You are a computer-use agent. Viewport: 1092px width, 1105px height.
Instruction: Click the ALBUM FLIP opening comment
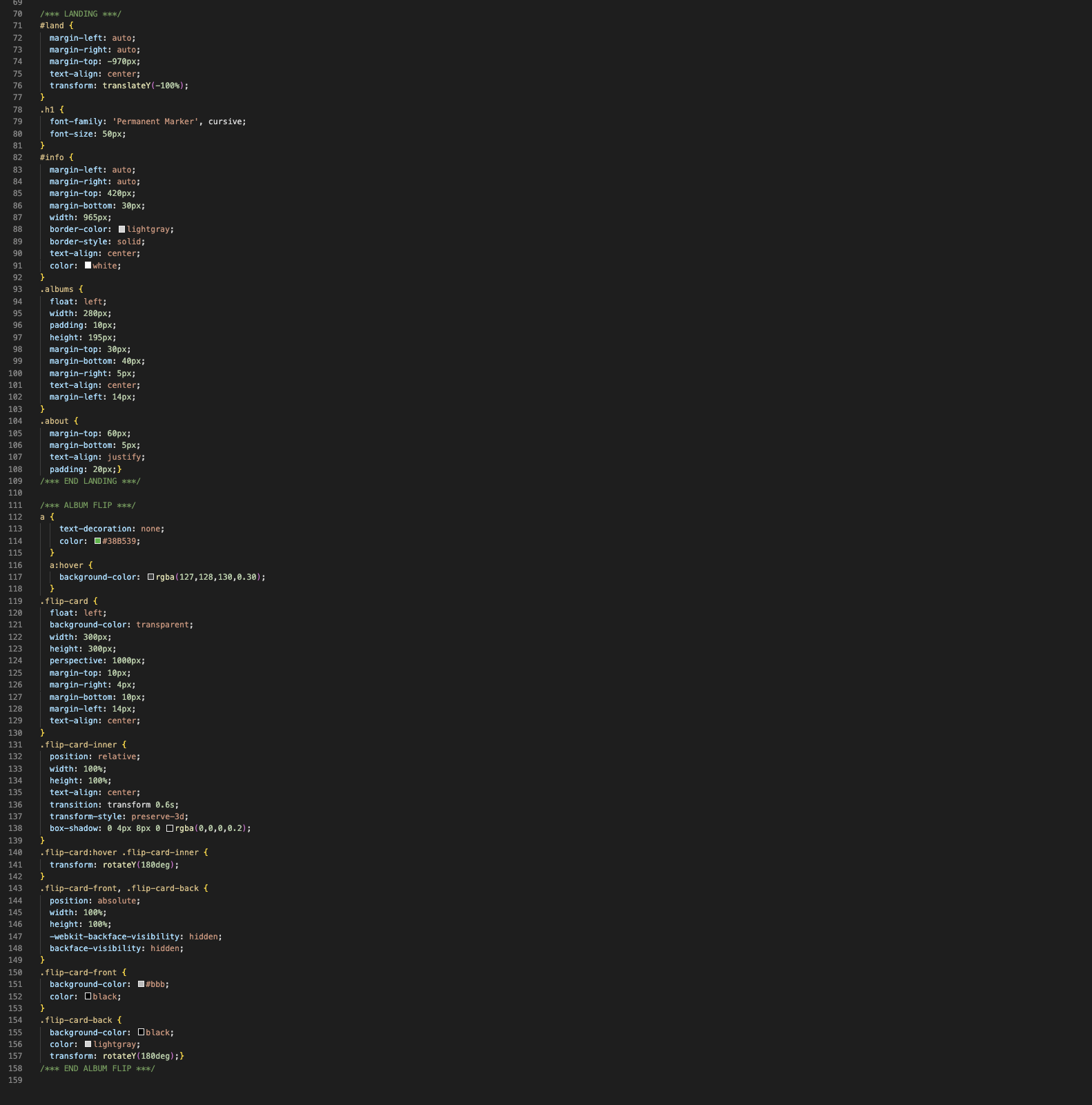pos(88,505)
